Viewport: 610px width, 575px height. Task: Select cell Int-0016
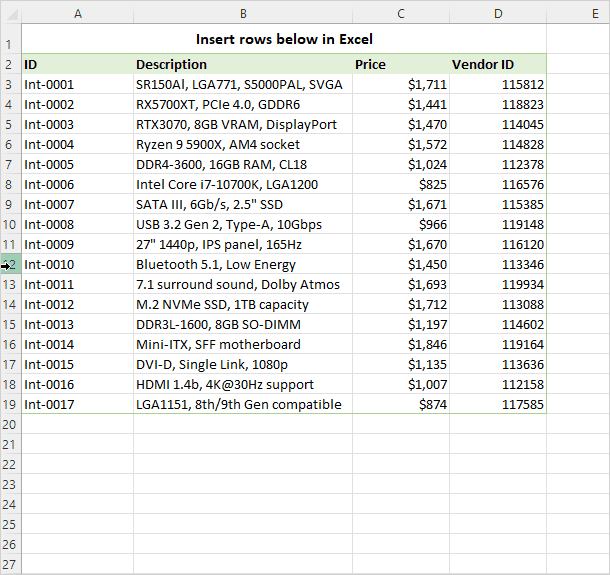coord(78,384)
